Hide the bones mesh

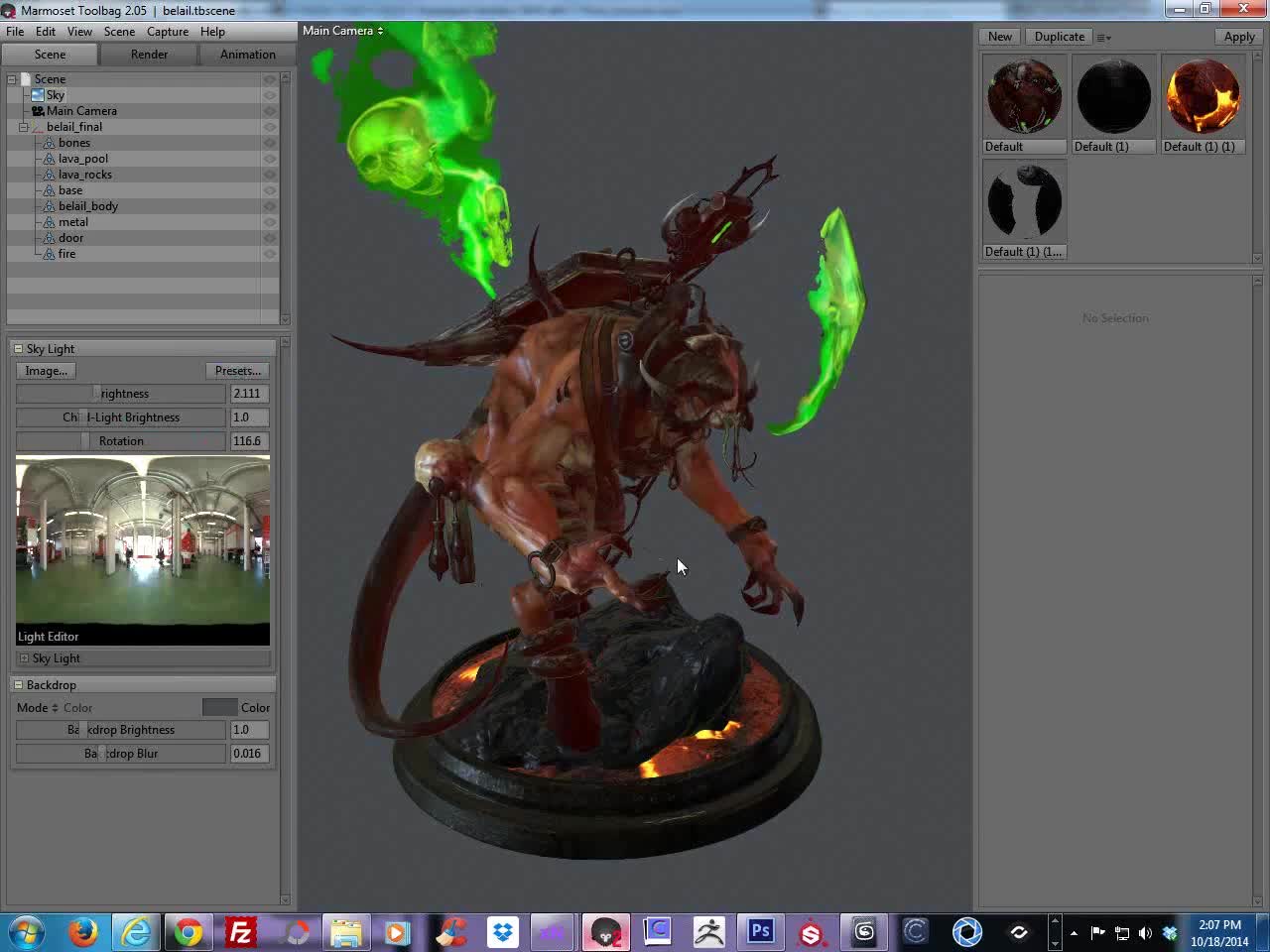tap(269, 143)
